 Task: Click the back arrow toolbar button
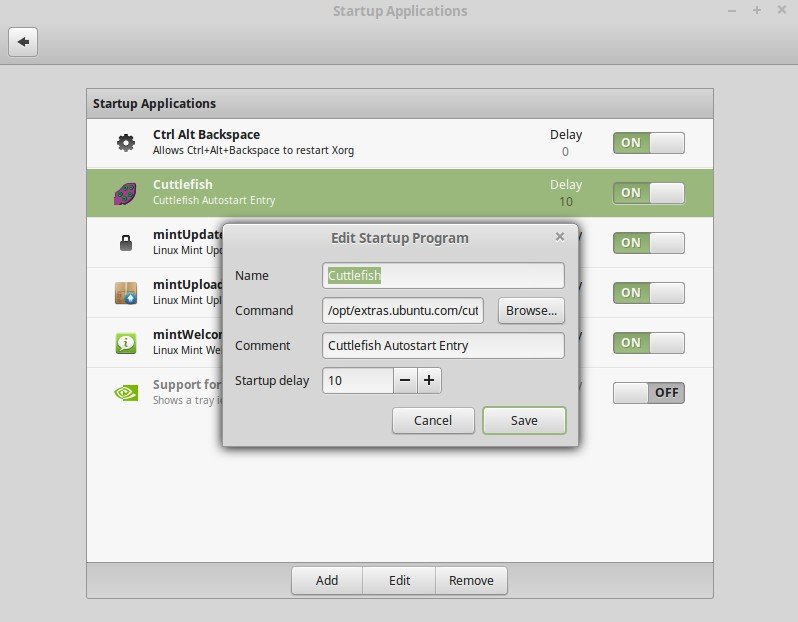23,42
